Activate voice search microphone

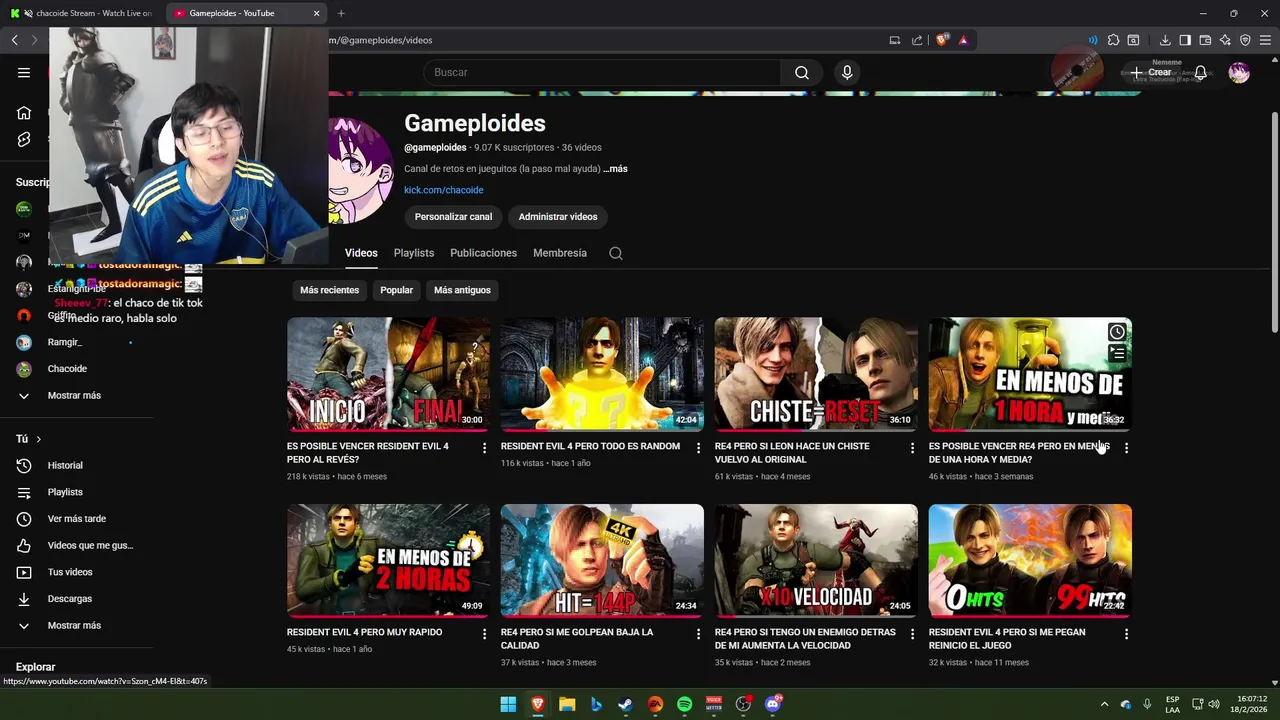pyautogui.click(x=847, y=72)
